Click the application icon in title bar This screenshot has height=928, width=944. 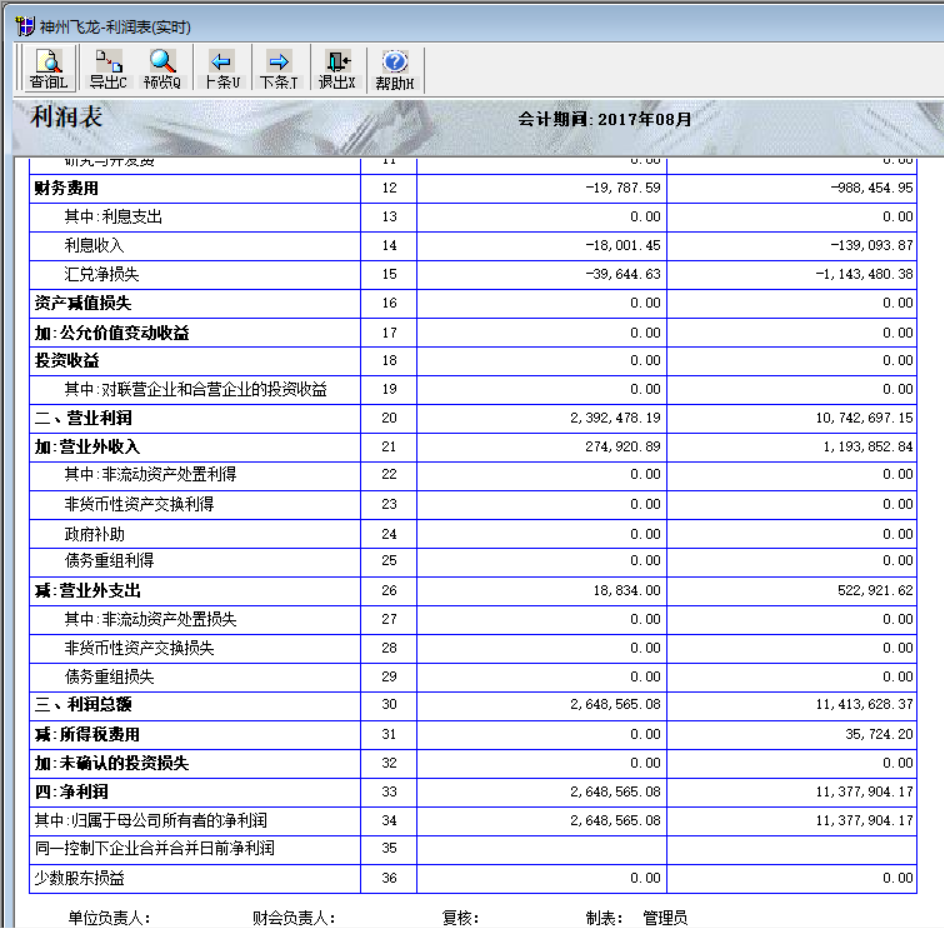pyautogui.click(x=25, y=26)
